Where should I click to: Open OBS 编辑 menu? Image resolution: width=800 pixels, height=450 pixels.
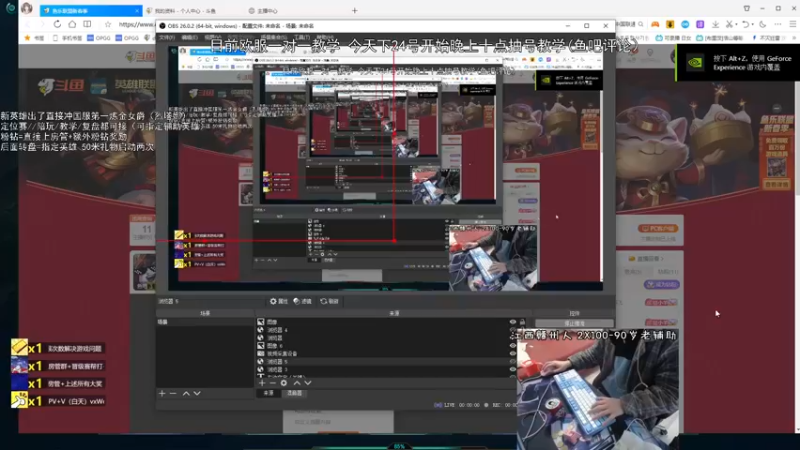[x=189, y=37]
